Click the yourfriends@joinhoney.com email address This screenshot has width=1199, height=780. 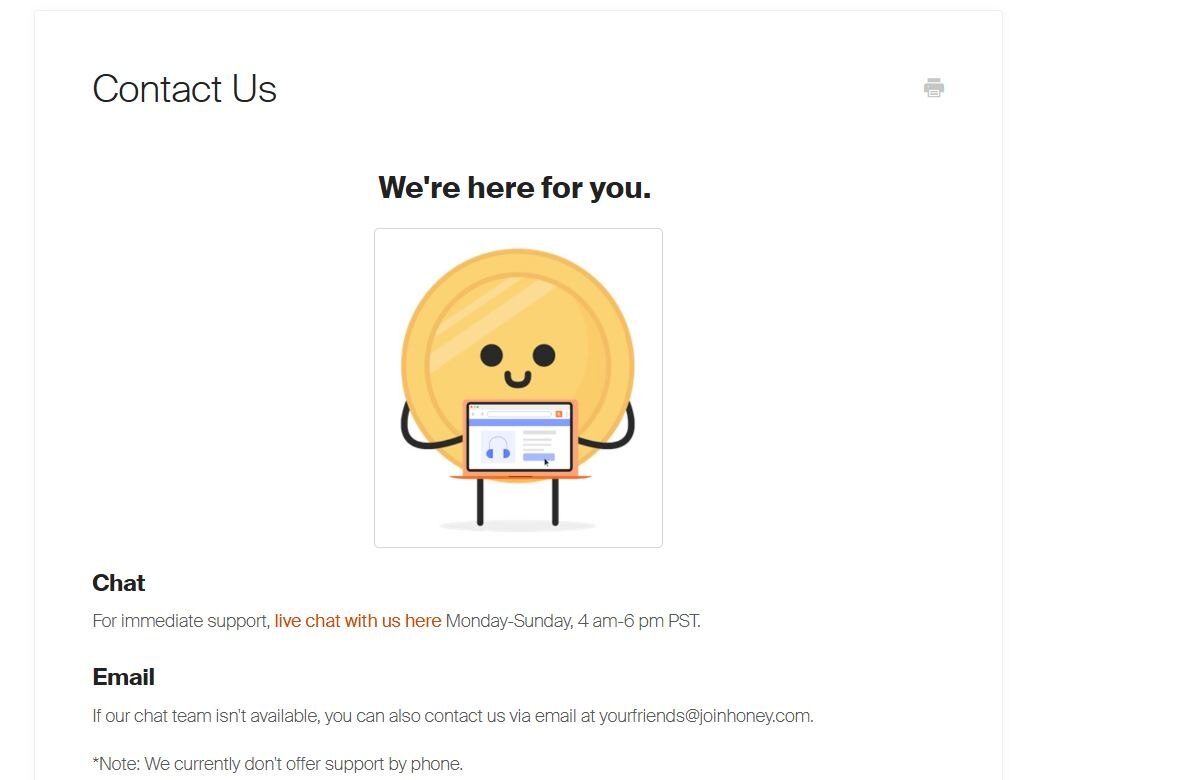pyautogui.click(x=704, y=716)
